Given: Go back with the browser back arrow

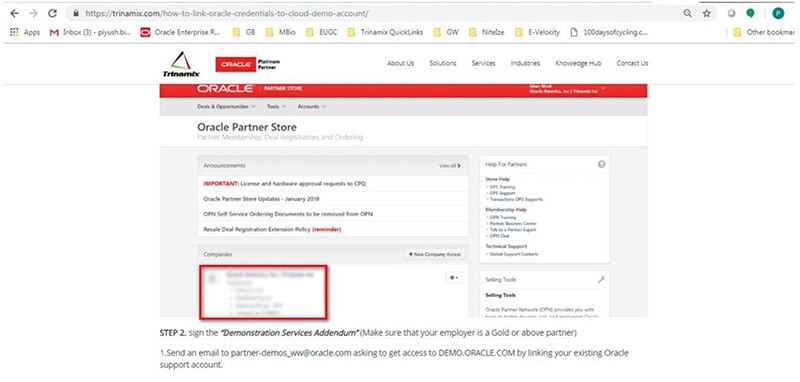Looking at the screenshot, I should (14, 14).
